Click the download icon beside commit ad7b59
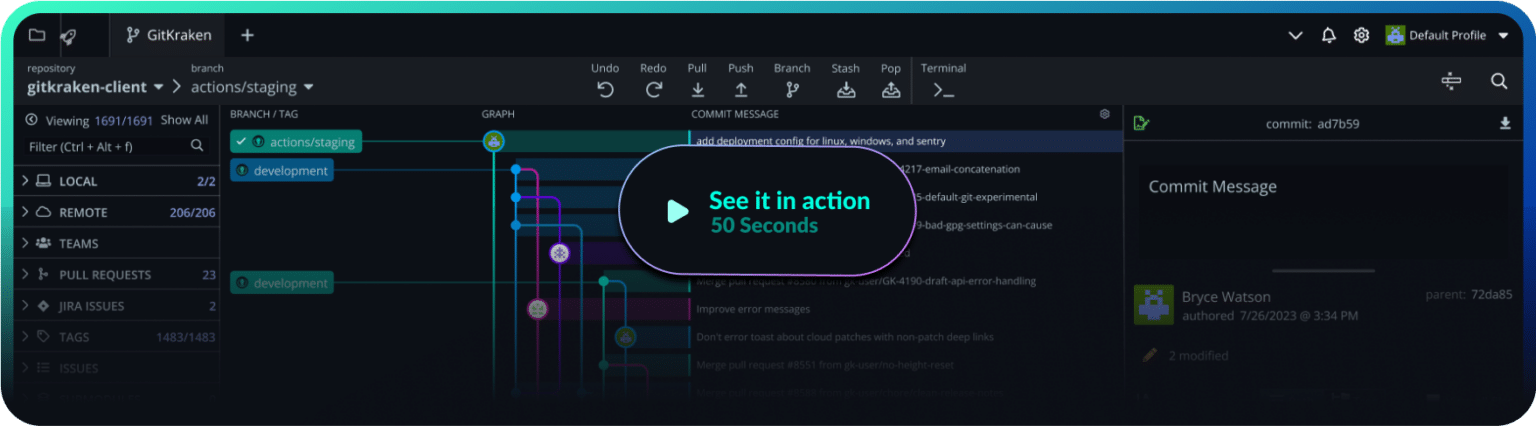Image resolution: width=1536 pixels, height=426 pixels. click(x=1505, y=124)
